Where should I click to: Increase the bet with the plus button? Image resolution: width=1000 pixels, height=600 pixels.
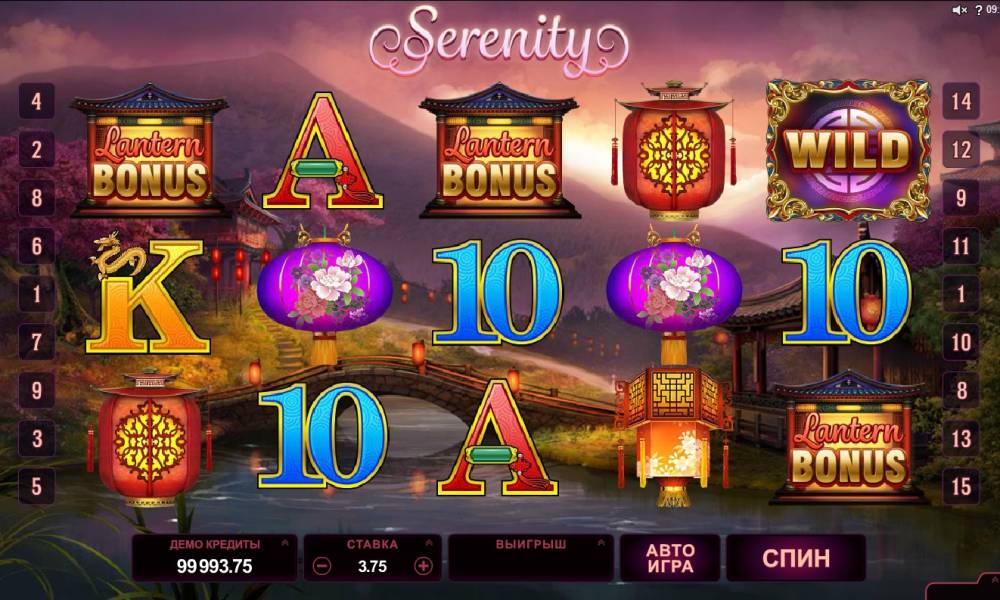pos(423,566)
